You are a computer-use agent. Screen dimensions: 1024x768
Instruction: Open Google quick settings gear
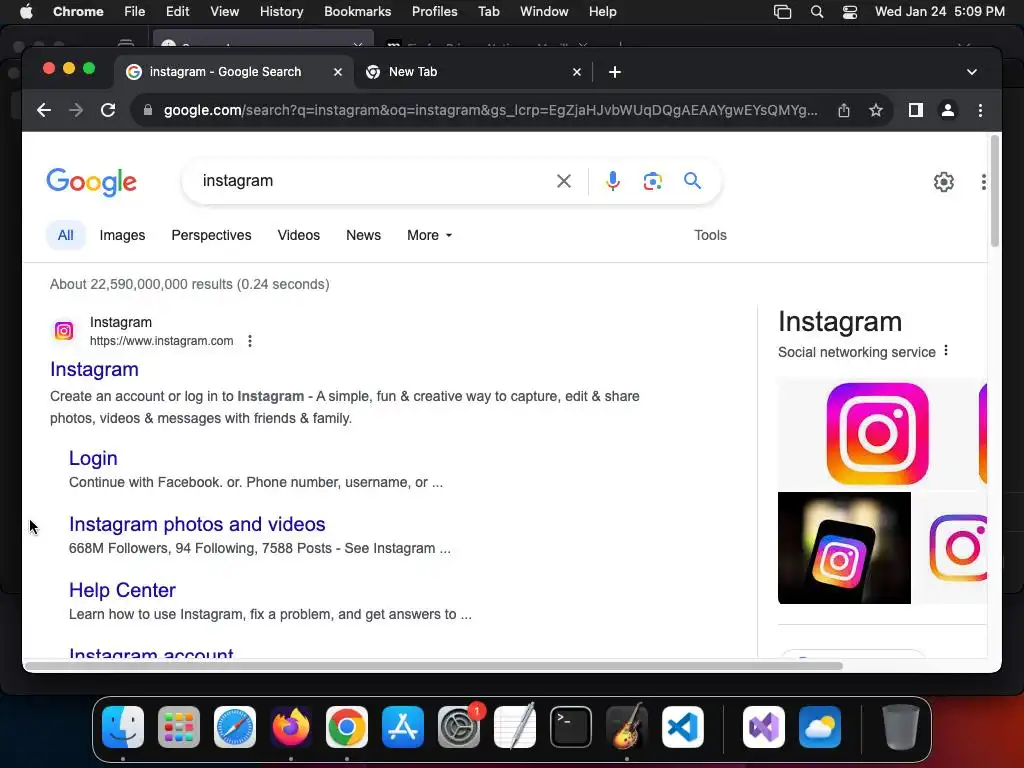[944, 182]
